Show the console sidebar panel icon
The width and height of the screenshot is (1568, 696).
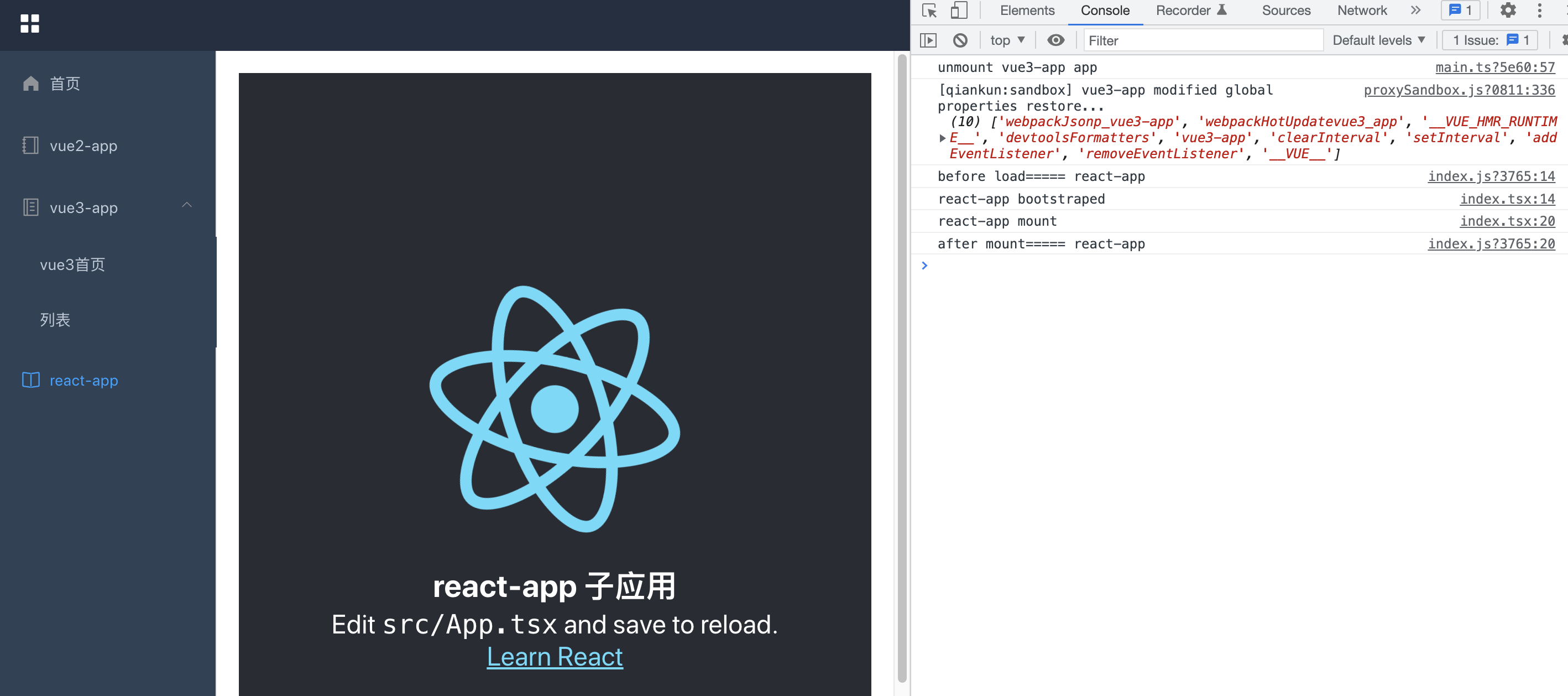pos(928,40)
